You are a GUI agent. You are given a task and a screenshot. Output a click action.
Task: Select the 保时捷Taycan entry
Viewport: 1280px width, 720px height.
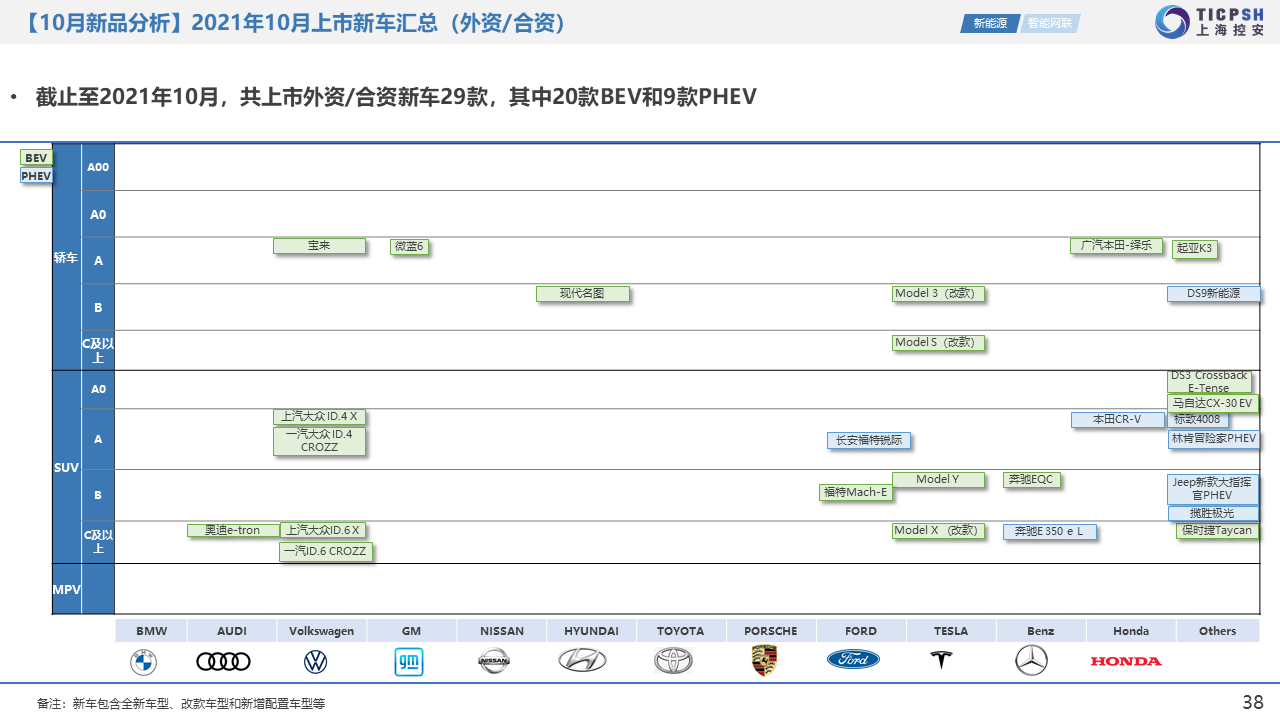pos(1216,531)
